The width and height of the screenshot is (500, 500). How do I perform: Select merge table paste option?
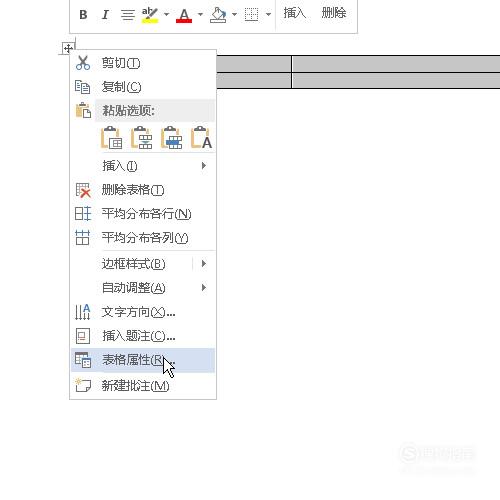142,137
